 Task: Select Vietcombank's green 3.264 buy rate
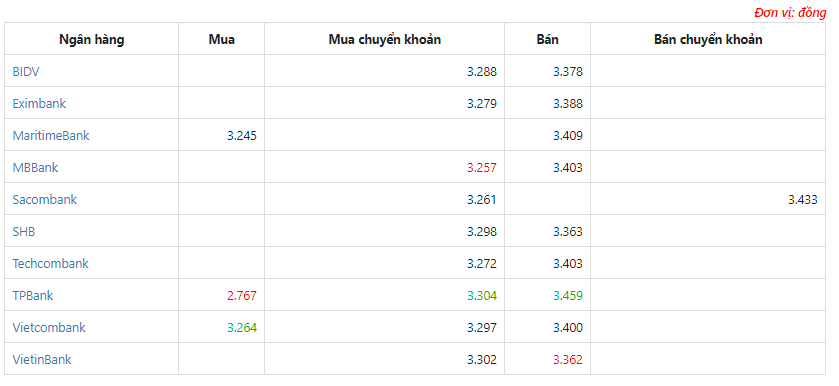point(242,328)
